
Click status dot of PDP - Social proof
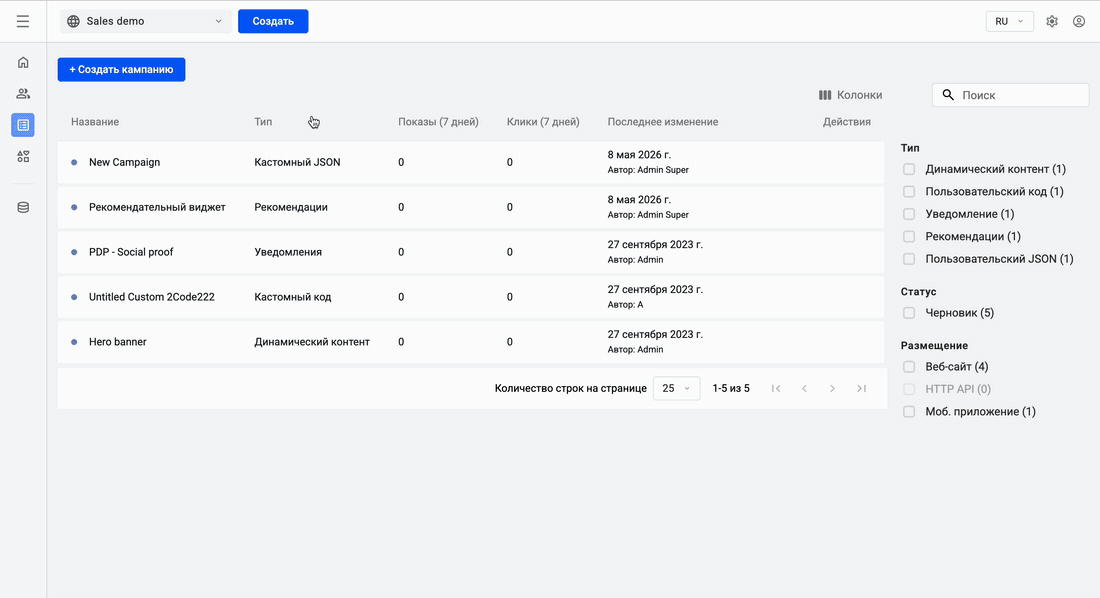74,252
